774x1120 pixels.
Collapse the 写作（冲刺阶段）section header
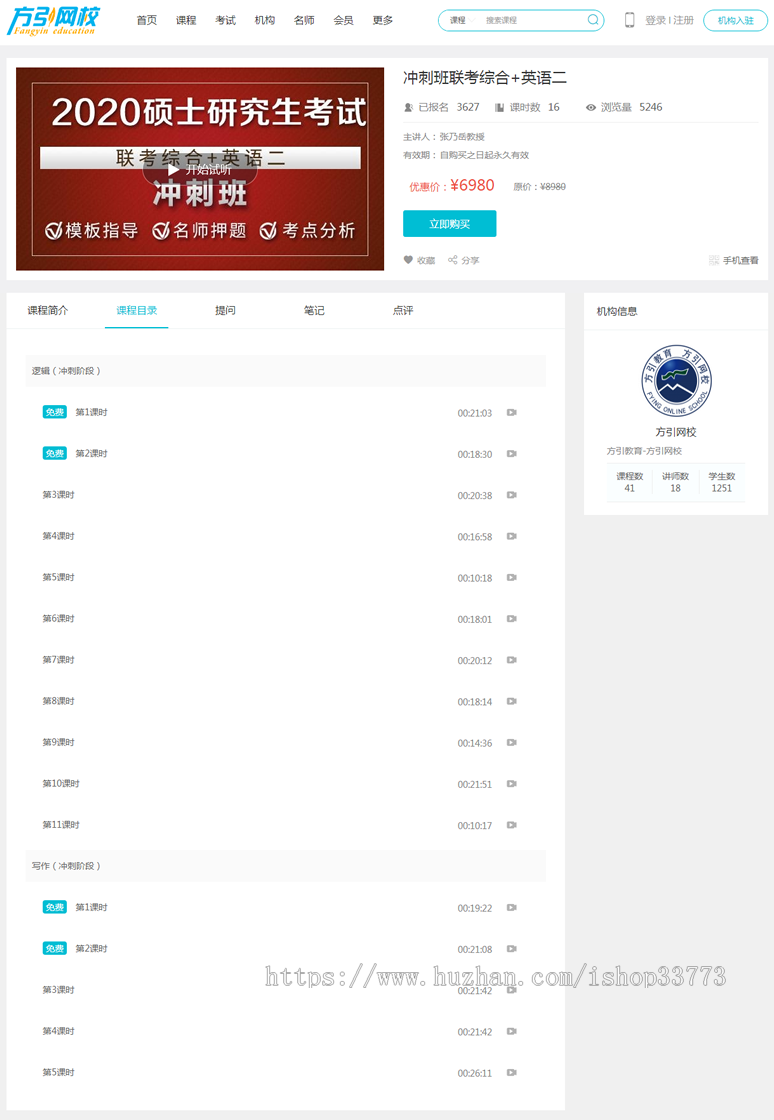point(286,866)
